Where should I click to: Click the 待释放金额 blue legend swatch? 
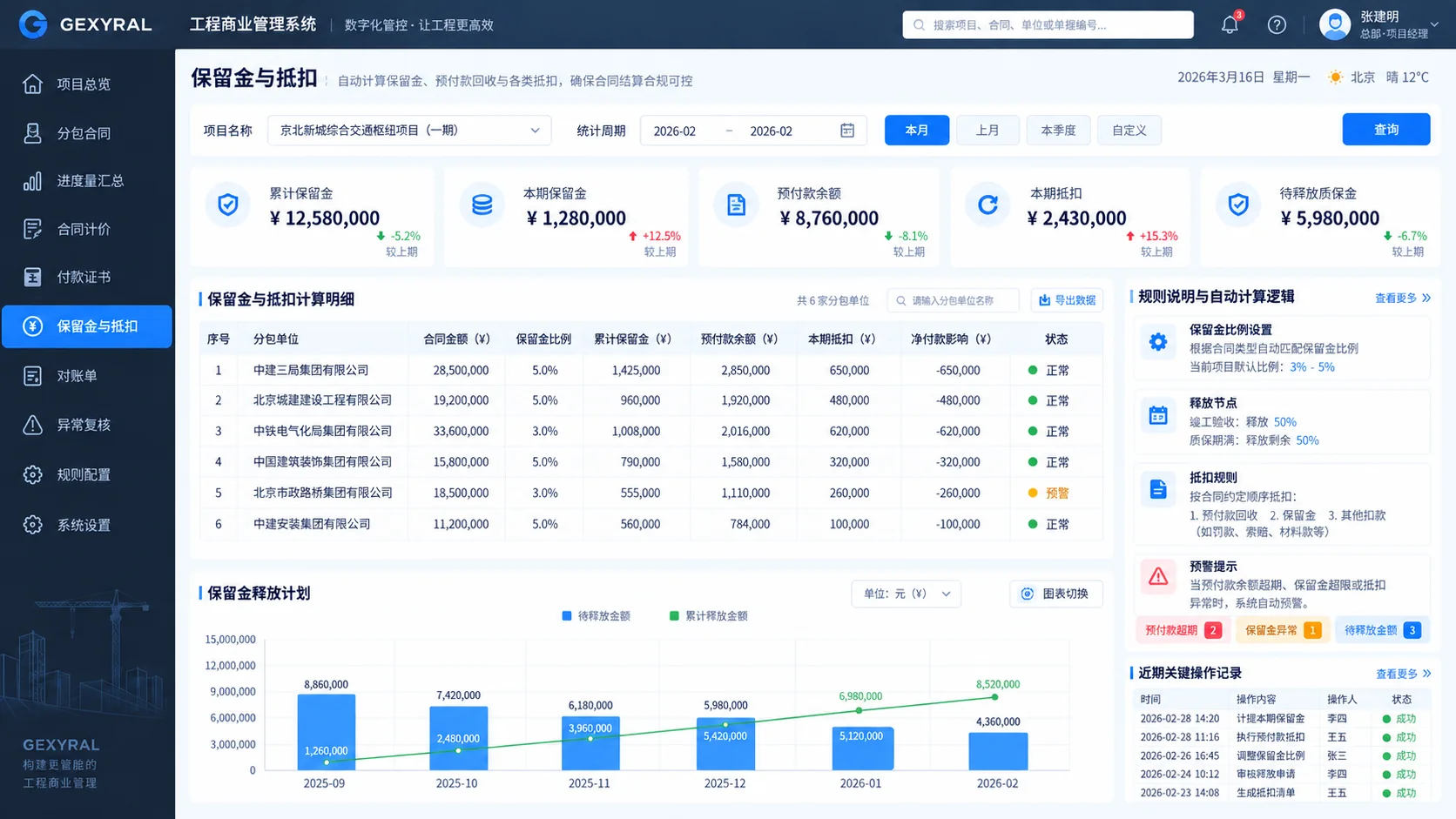pos(567,616)
